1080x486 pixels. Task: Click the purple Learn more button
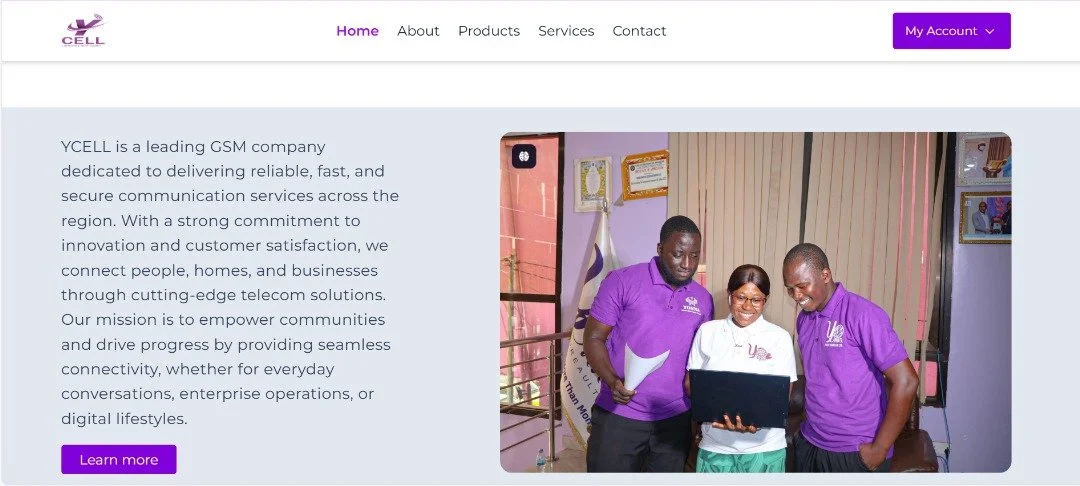[x=118, y=459]
